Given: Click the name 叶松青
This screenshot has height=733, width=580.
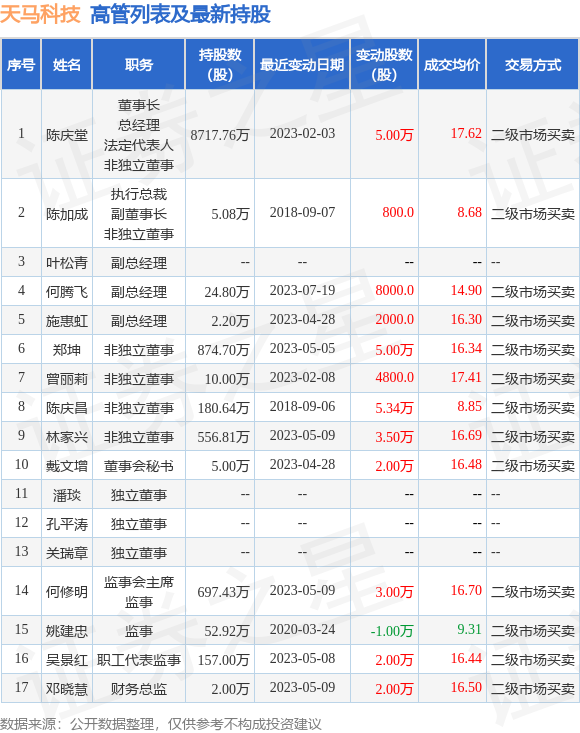Looking at the screenshot, I should [67, 263].
